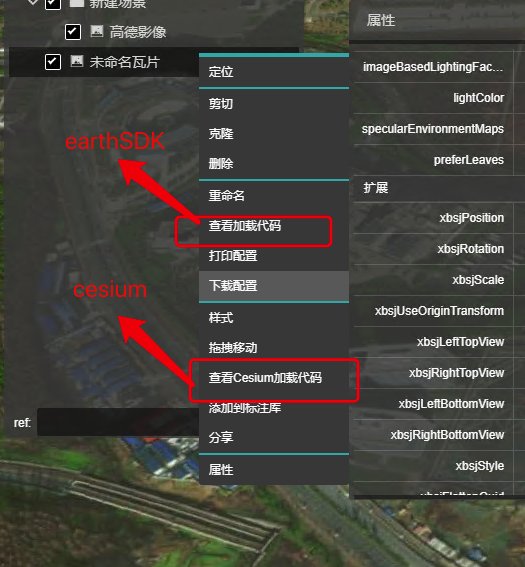Screen dimensions: 525x567
Task: Uncheck the 新建场景 scene checkbox
Action: point(53,4)
